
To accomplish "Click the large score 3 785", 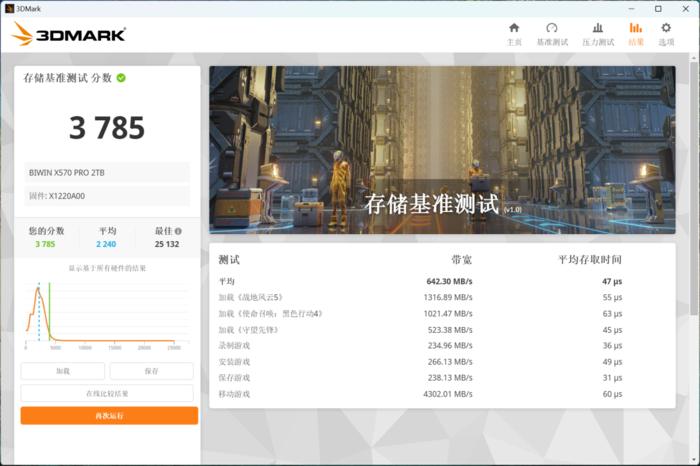I will pyautogui.click(x=107, y=128).
